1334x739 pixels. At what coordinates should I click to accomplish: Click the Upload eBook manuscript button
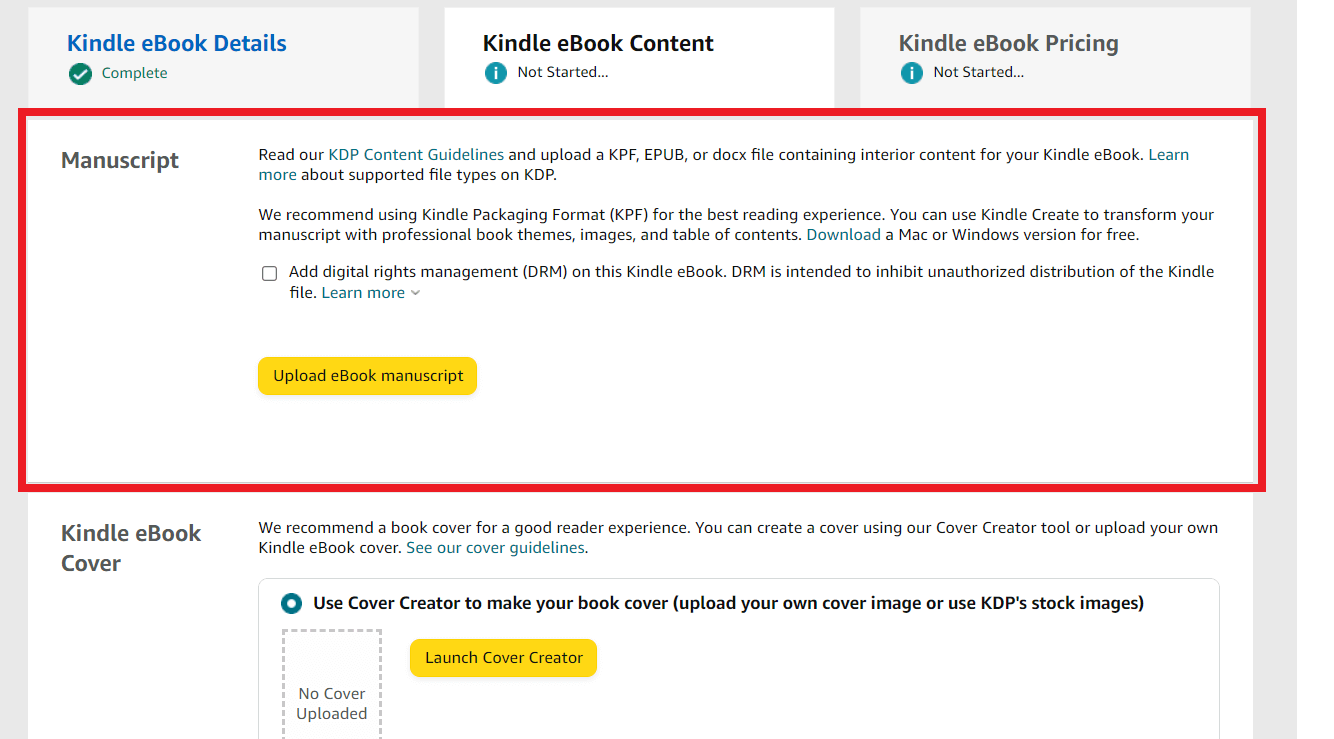point(367,376)
